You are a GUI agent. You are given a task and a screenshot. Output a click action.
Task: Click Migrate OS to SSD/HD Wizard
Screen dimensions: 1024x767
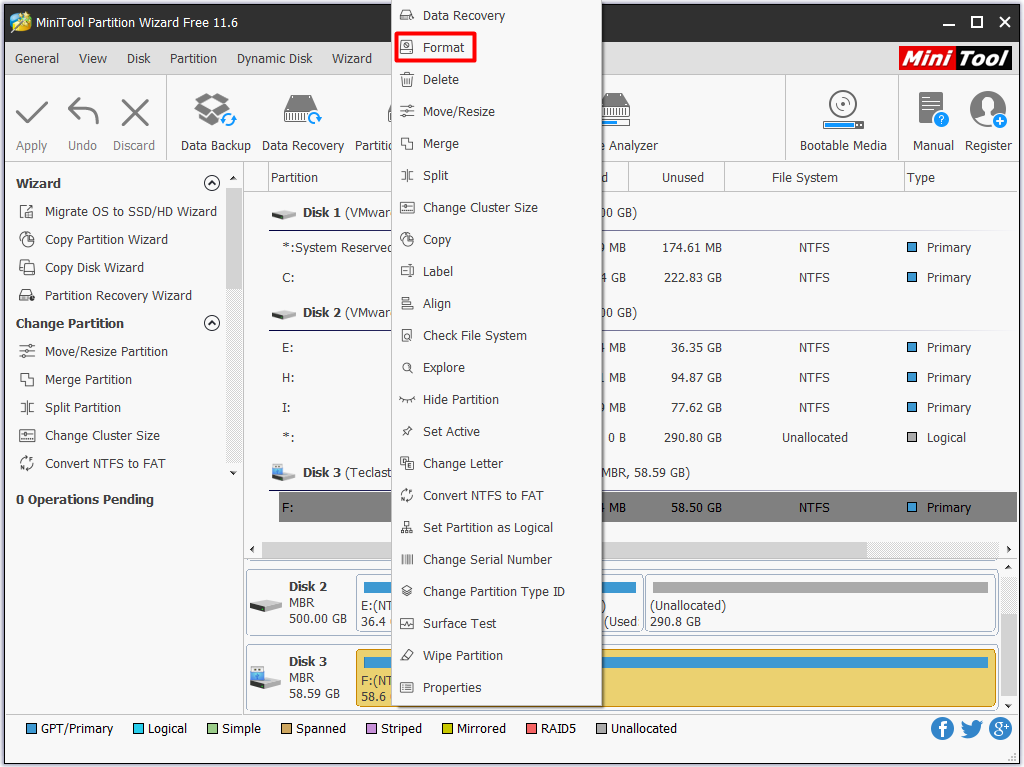point(130,212)
